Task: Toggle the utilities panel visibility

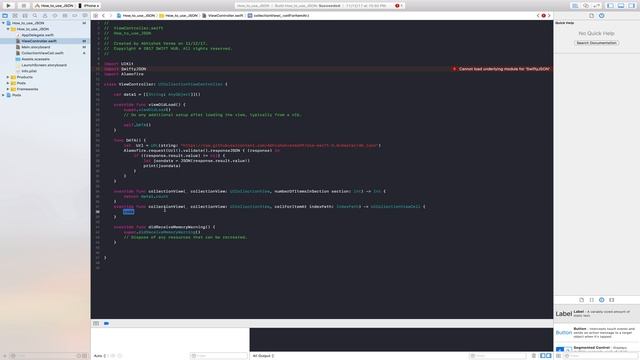Action: click(632, 6)
